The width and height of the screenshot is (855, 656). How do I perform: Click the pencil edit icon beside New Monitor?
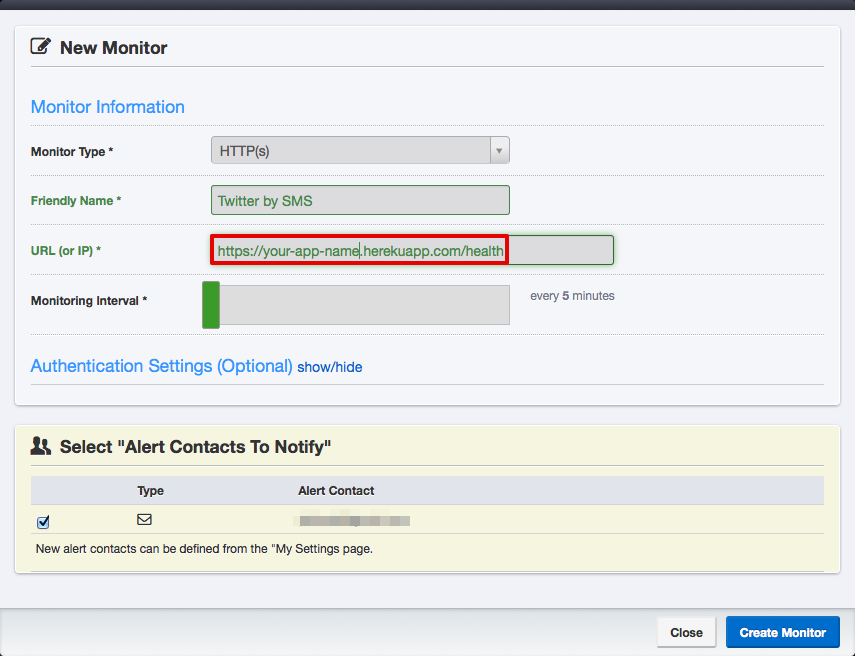41,46
